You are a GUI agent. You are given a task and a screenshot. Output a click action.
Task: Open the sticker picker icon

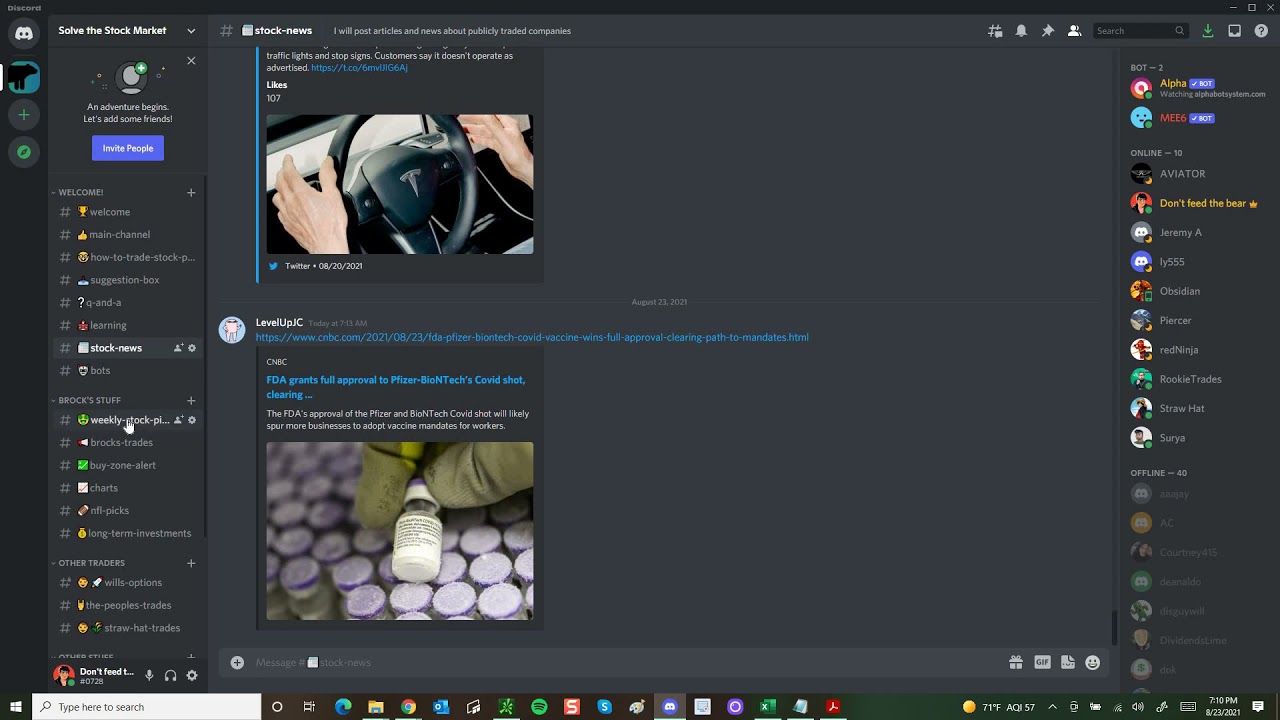(1068, 662)
